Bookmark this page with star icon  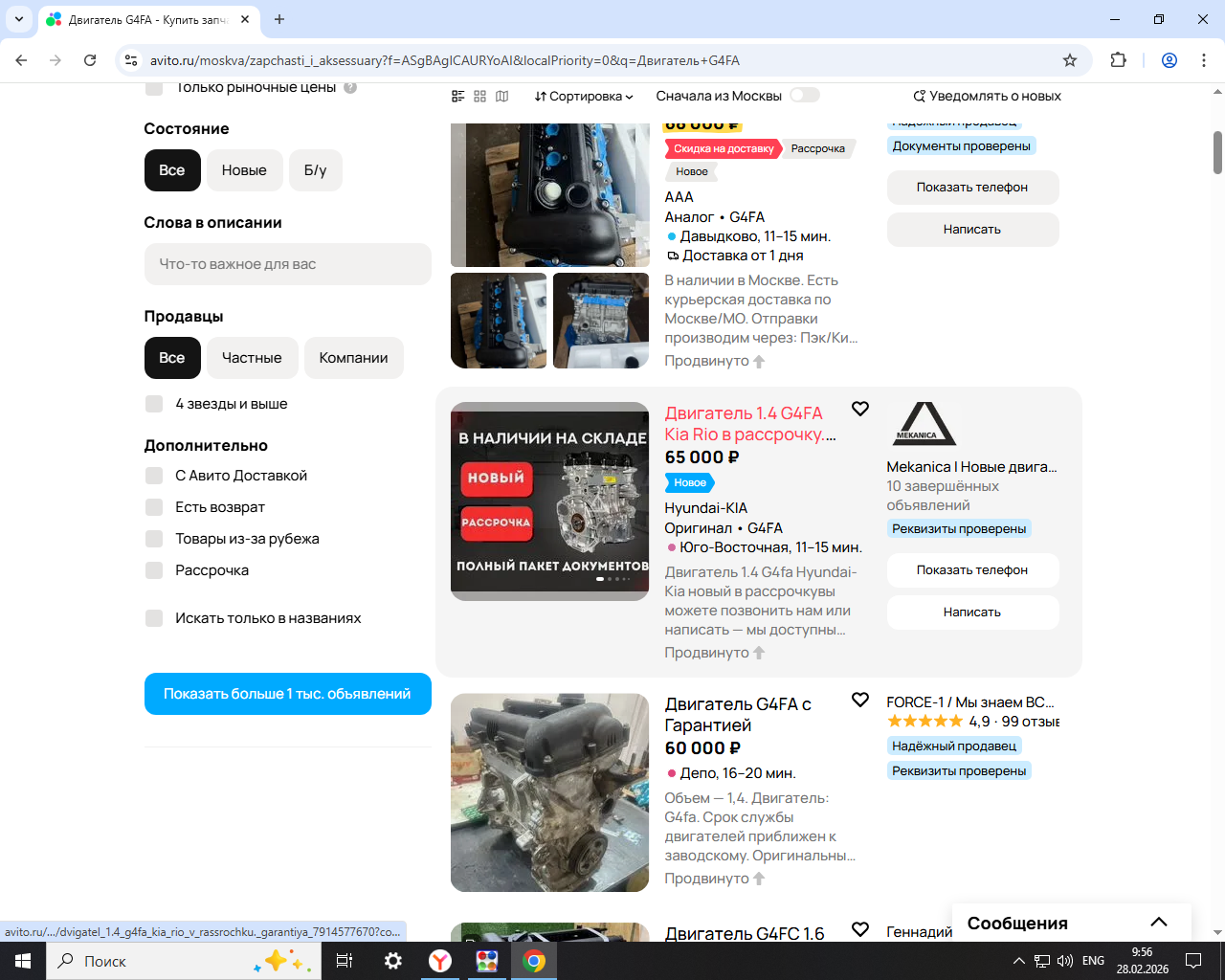click(x=1070, y=60)
